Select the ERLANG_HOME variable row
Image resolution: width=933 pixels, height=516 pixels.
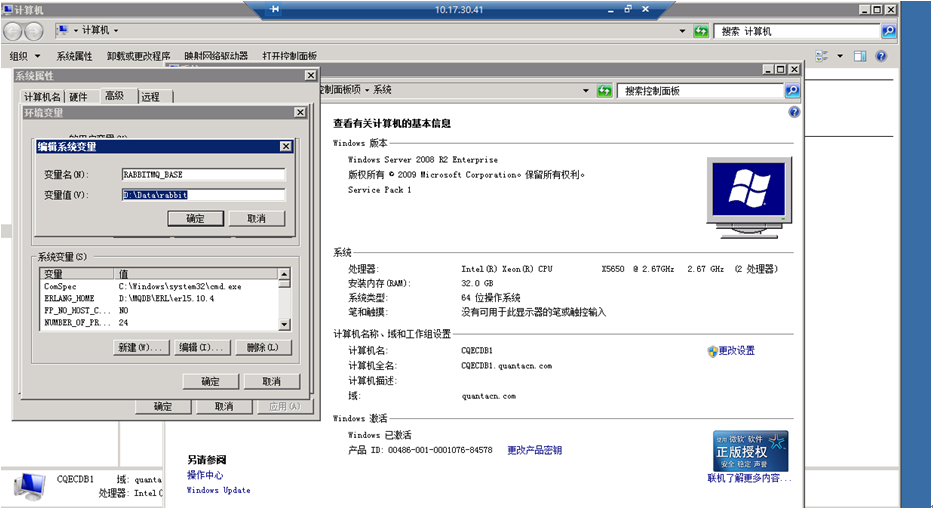click(159, 299)
